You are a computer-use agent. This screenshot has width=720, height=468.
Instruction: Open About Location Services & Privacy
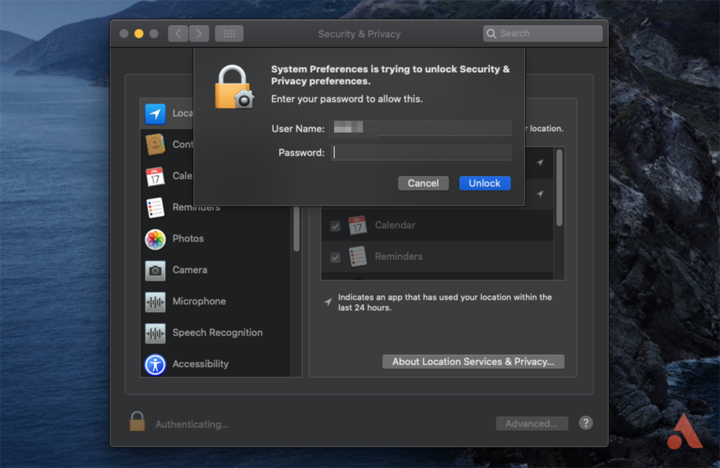click(473, 361)
